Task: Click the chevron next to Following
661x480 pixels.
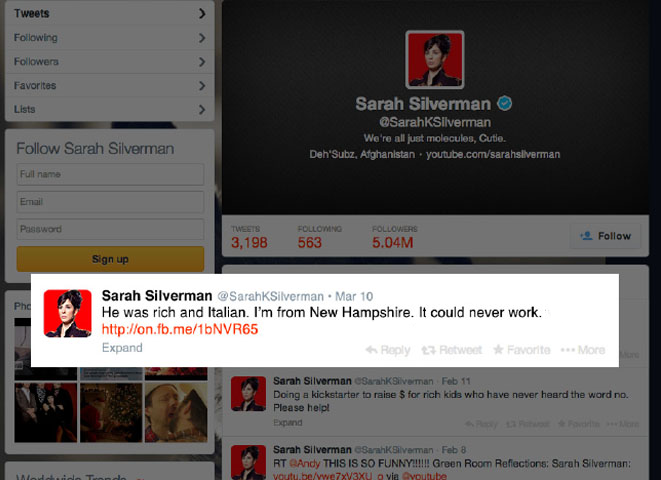Action: 202,38
